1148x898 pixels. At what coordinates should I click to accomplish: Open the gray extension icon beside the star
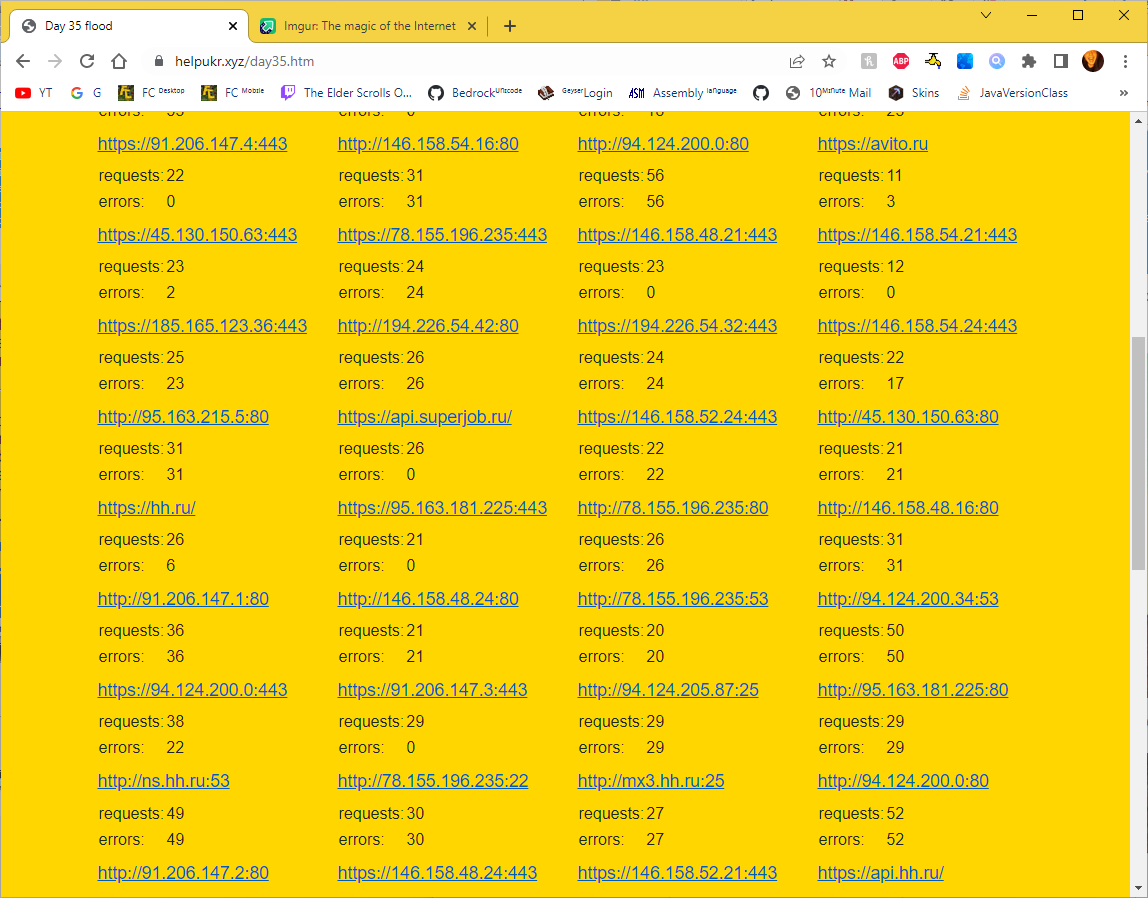pyautogui.click(x=868, y=61)
